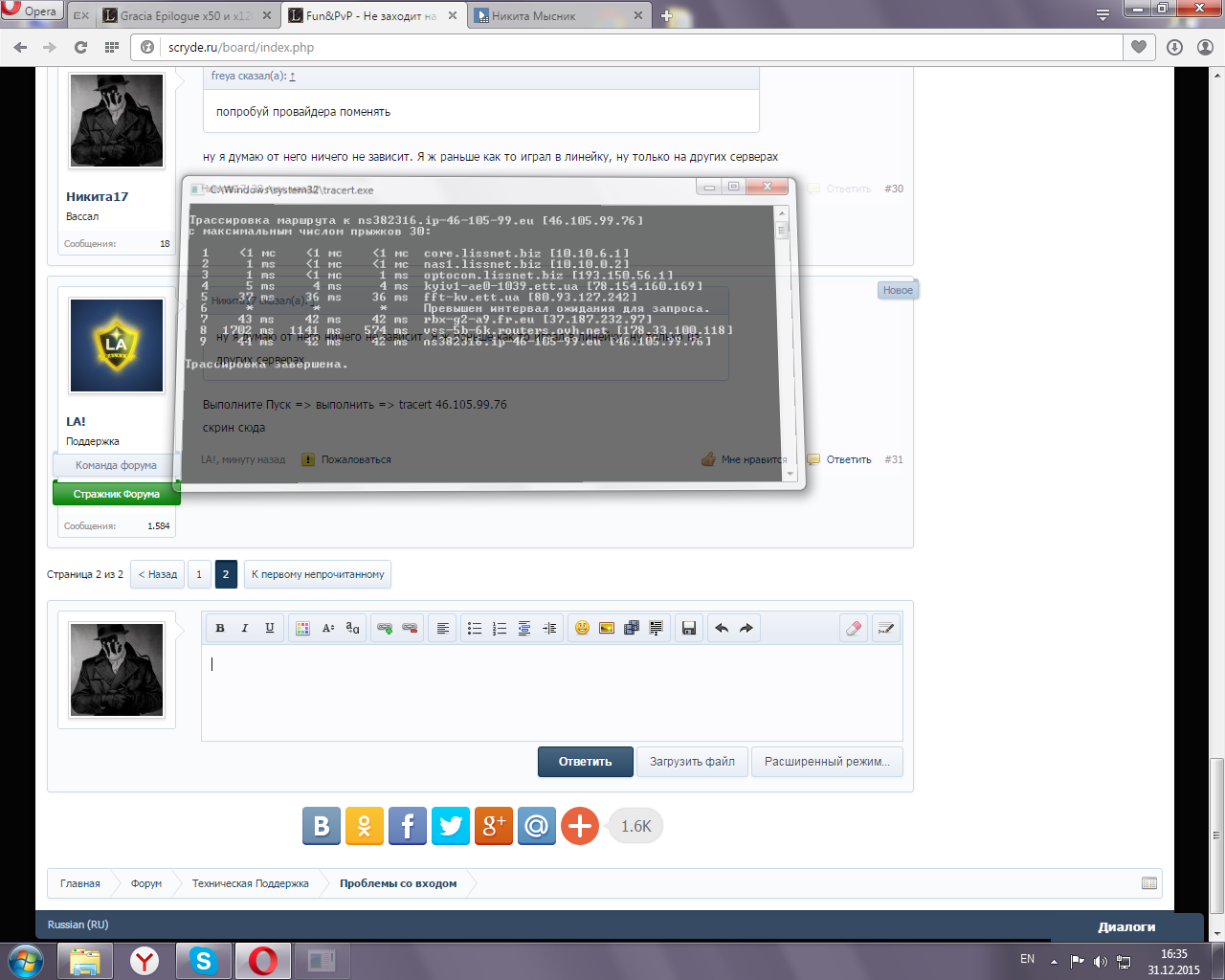This screenshot has width=1225, height=980.
Task: Open the text color picker dropdown
Action: click(x=302, y=628)
